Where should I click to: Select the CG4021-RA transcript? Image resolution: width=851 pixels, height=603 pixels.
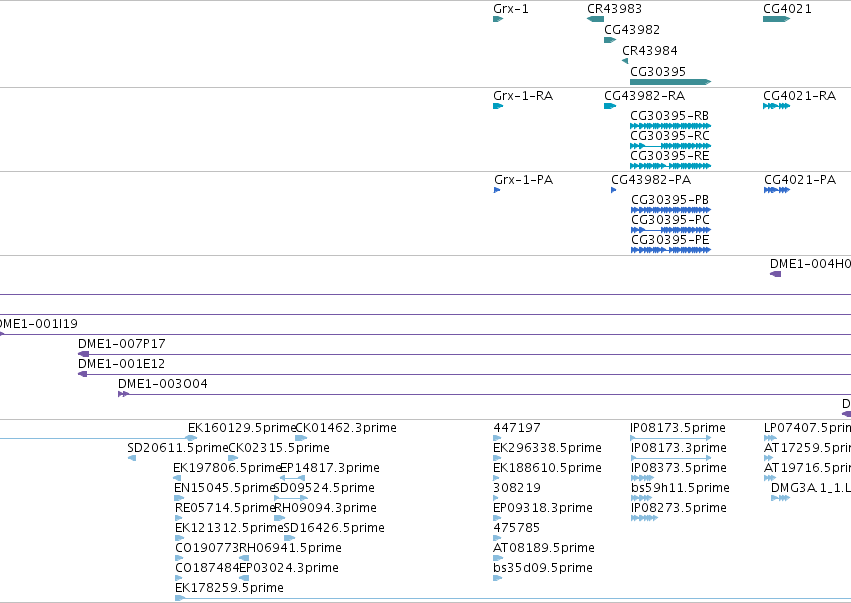tap(776, 106)
